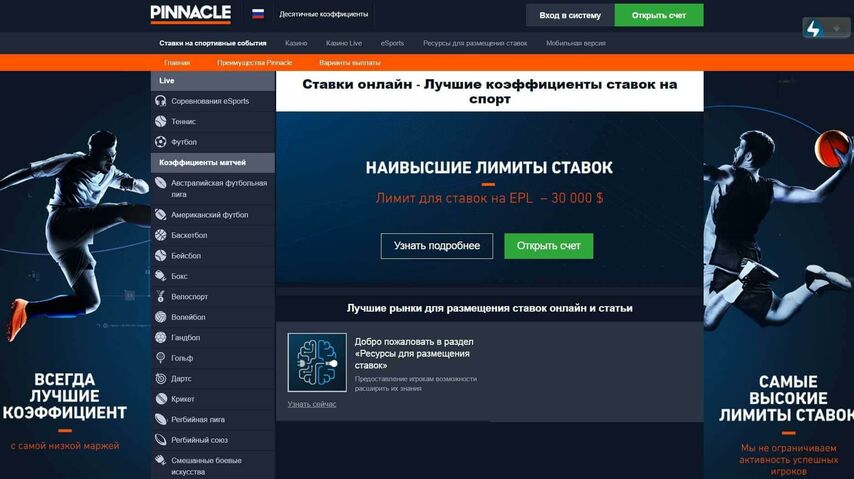854x479 pixels.
Task: Click the American football icon
Action: pos(161,215)
